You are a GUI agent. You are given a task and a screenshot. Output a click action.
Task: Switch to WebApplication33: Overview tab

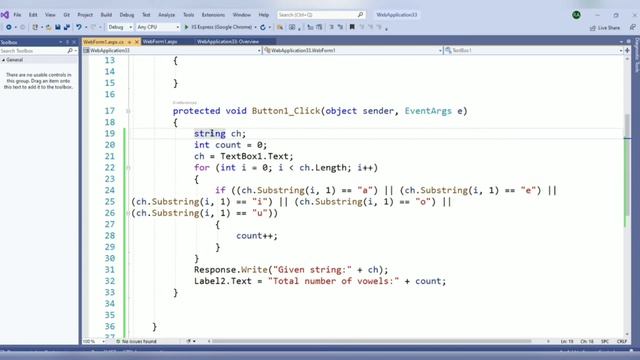pyautogui.click(x=228, y=42)
